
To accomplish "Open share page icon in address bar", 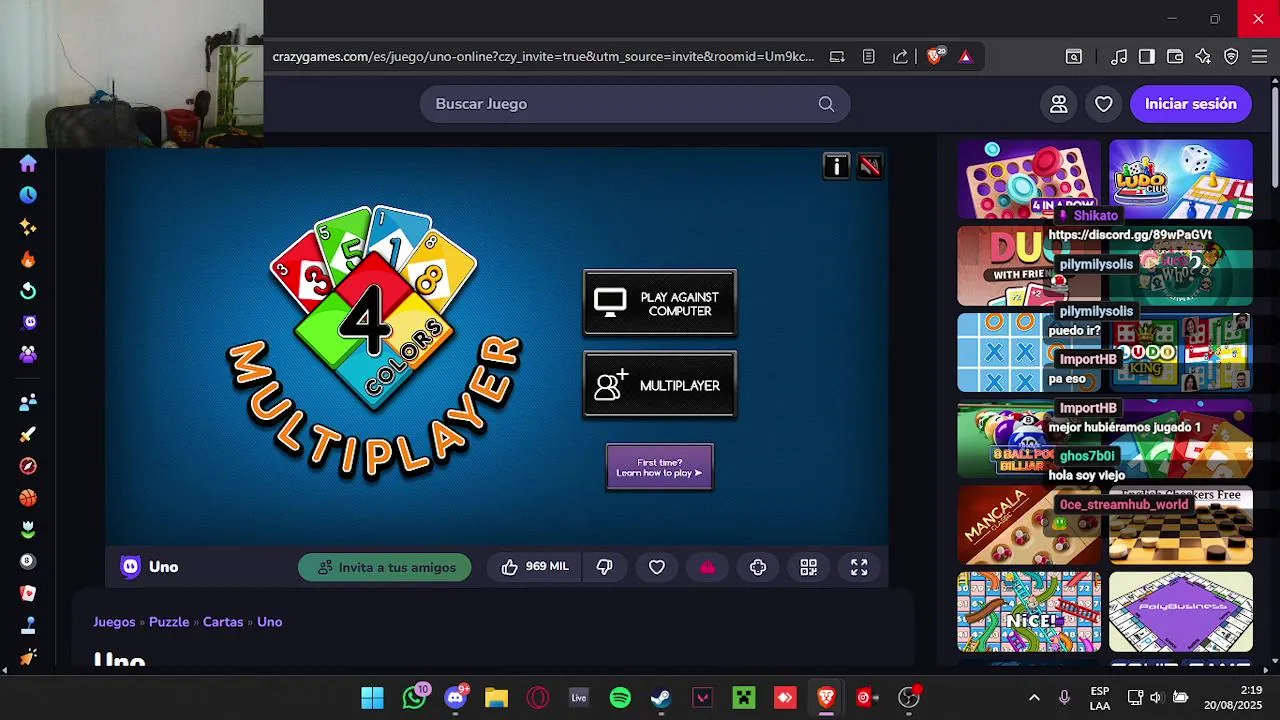I will [900, 57].
